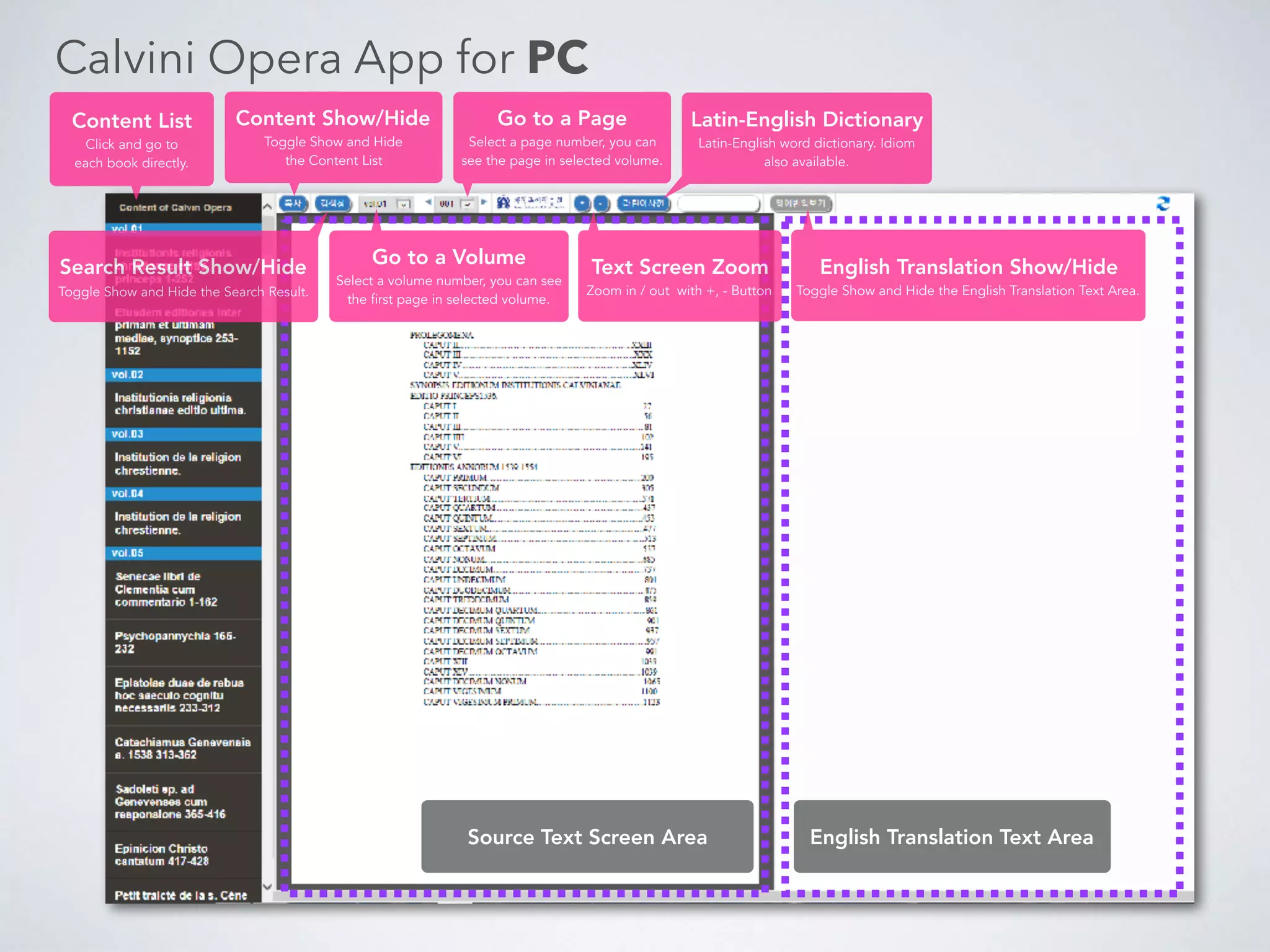Click the refresh icon at top right
This screenshot has height=952, width=1270.
tap(1163, 204)
